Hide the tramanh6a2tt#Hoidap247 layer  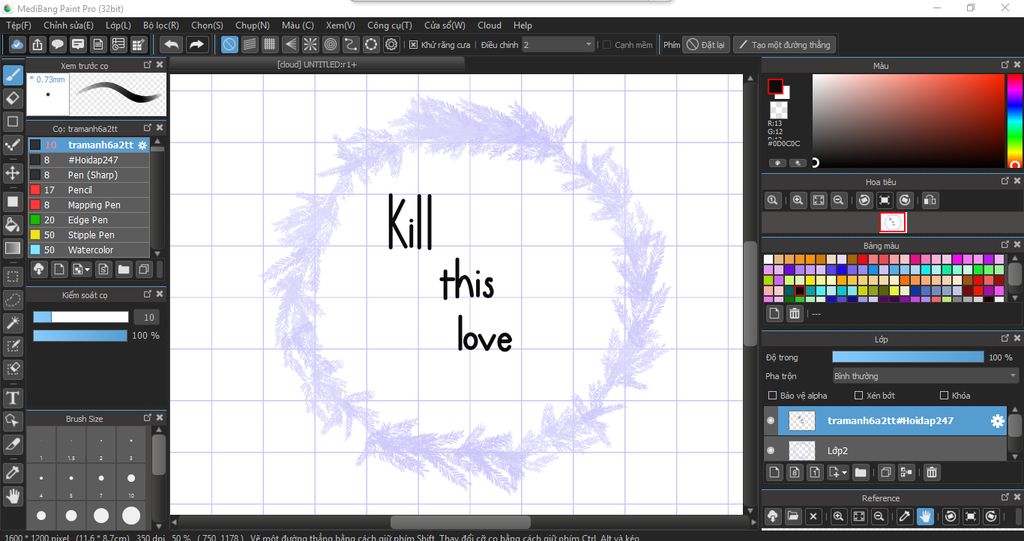point(771,421)
